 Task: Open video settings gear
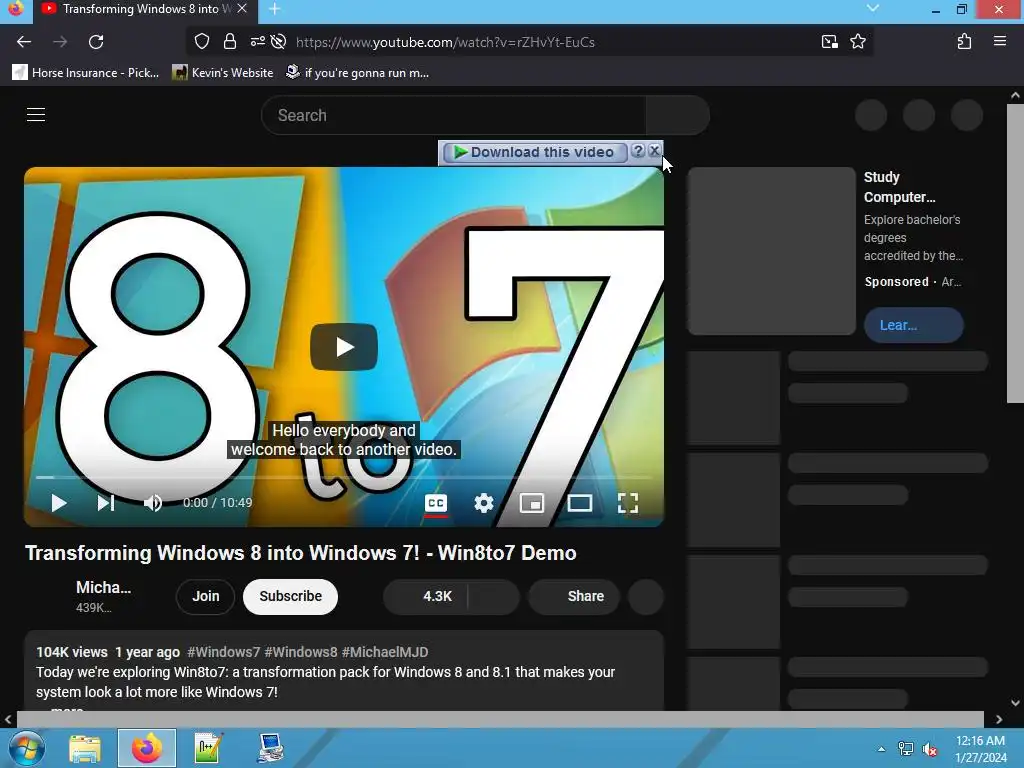click(484, 503)
